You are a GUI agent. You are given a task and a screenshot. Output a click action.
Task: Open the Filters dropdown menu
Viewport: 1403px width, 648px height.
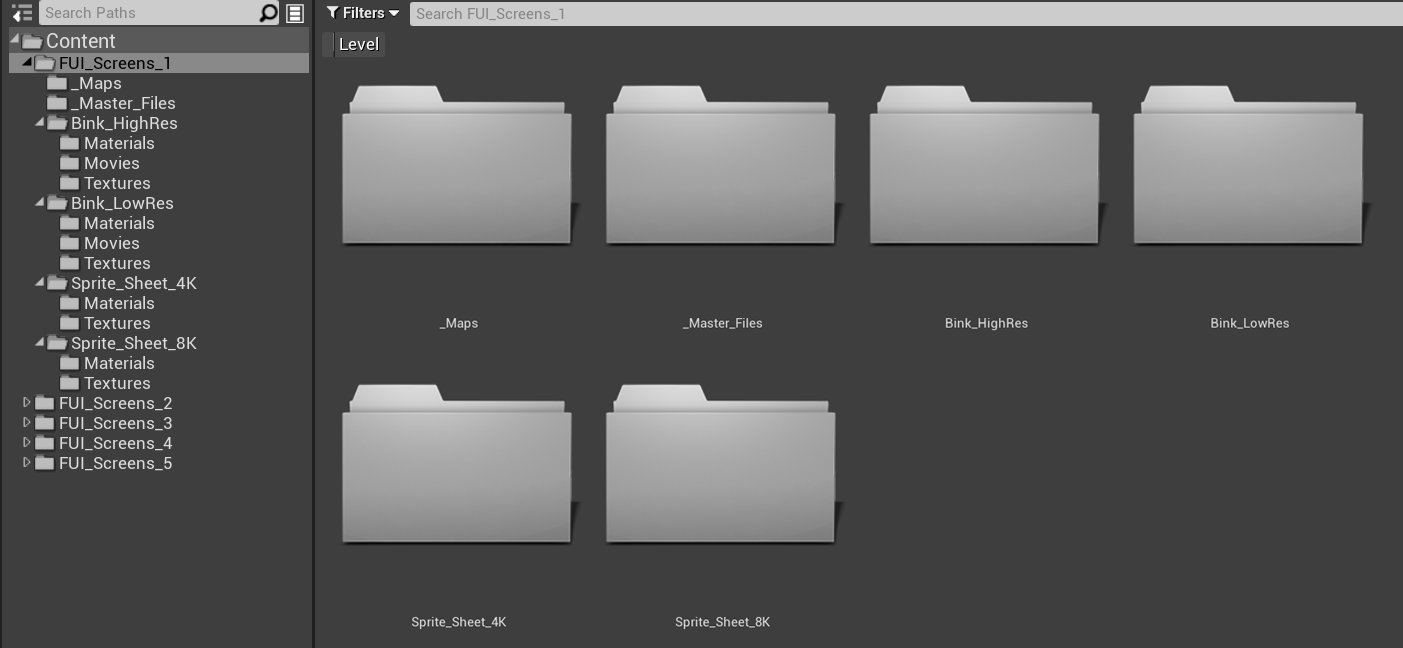pyautogui.click(x=363, y=13)
